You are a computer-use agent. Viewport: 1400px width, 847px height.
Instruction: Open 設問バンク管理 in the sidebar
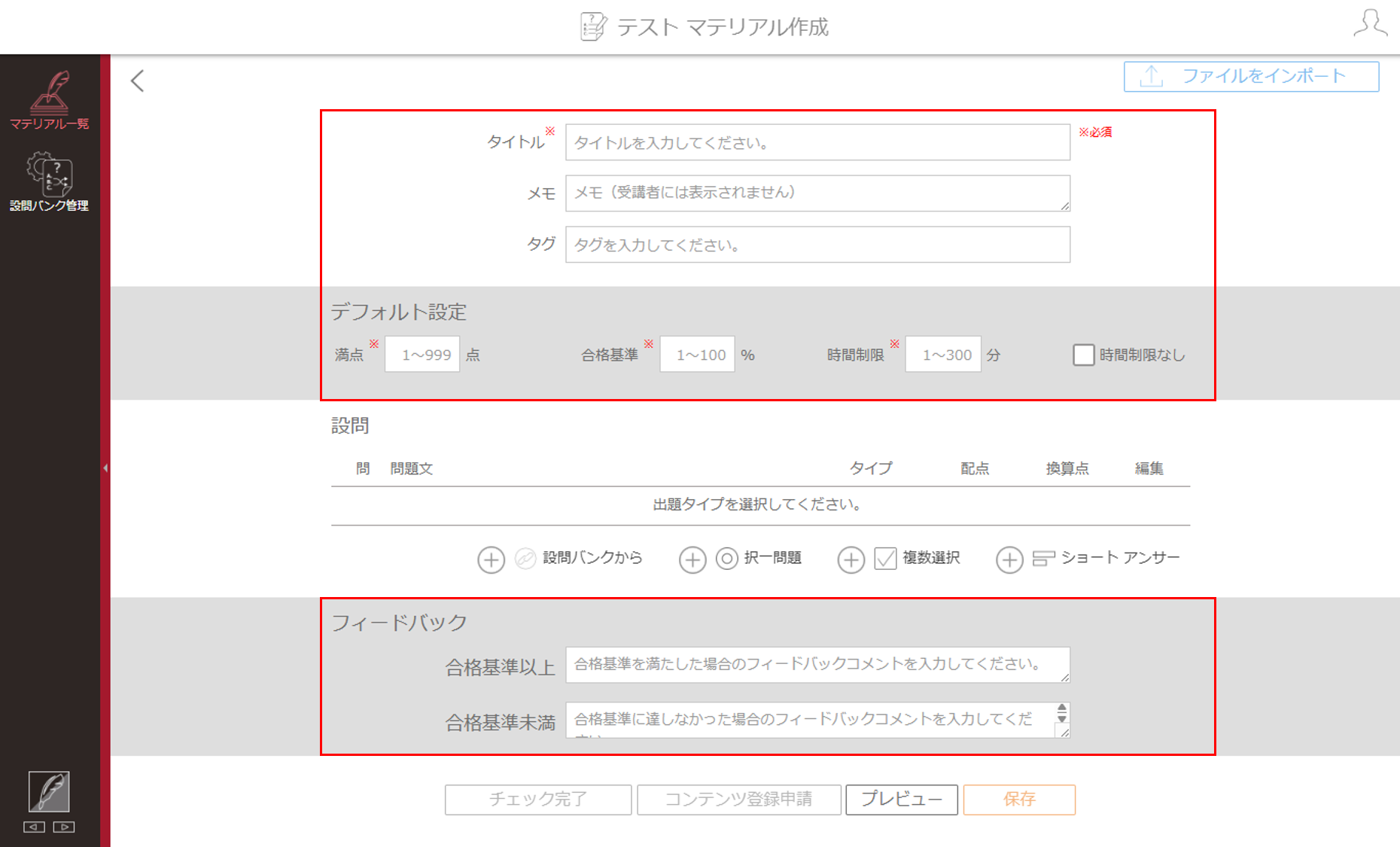pyautogui.click(x=50, y=181)
